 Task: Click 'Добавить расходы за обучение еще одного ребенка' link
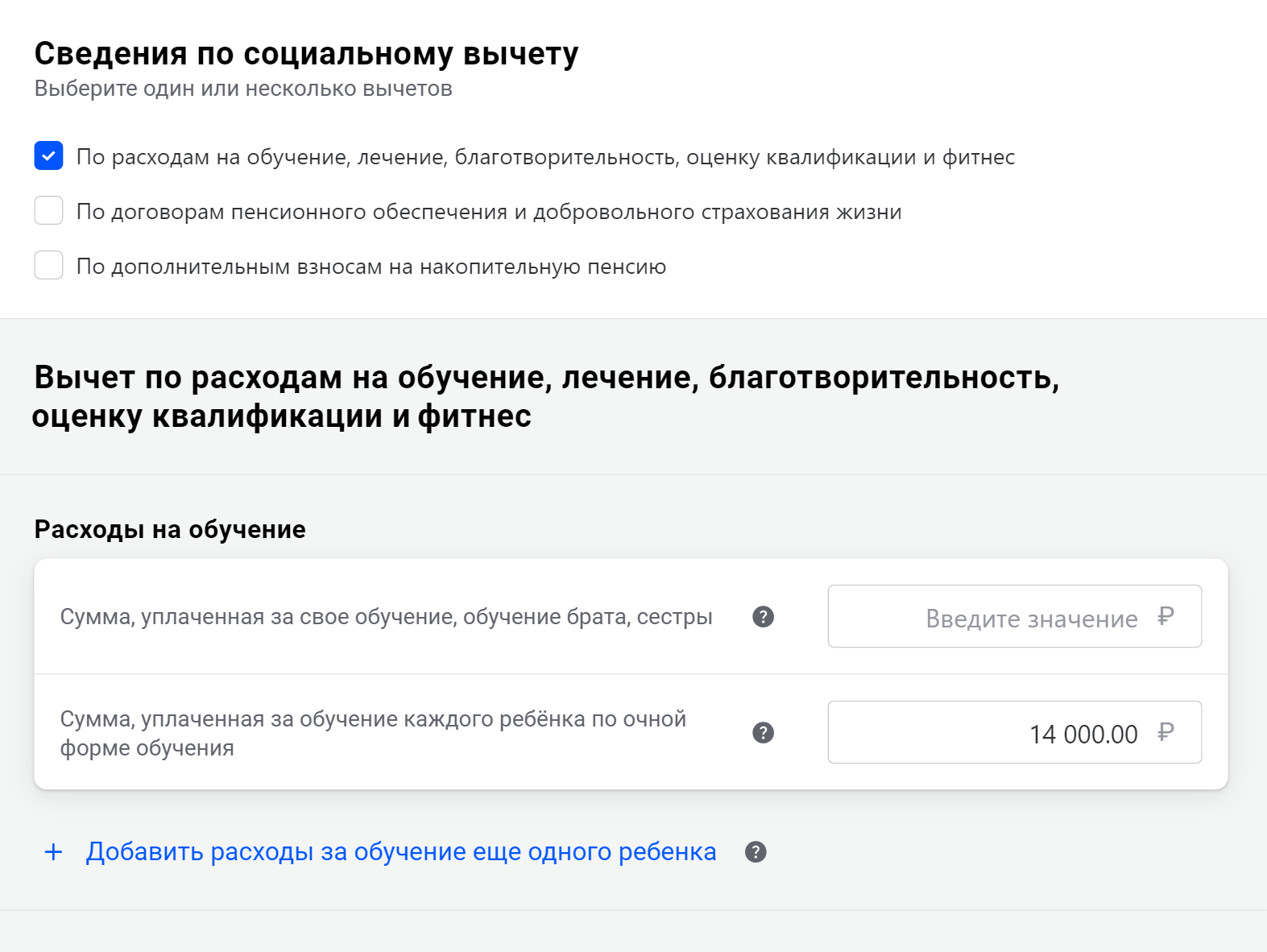(401, 852)
